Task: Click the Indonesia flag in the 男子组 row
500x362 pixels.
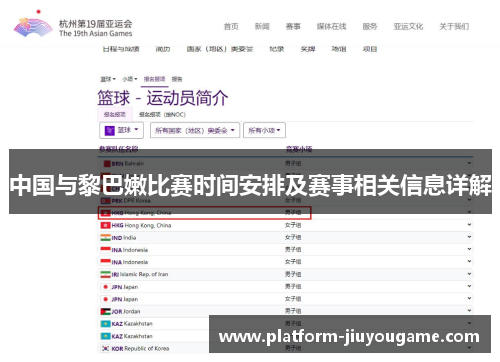Action: click(x=105, y=250)
